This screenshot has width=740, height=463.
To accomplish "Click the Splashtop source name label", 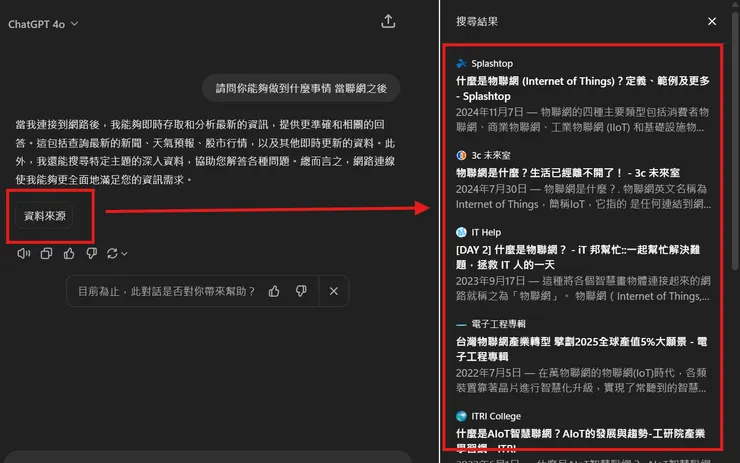I will click(492, 63).
